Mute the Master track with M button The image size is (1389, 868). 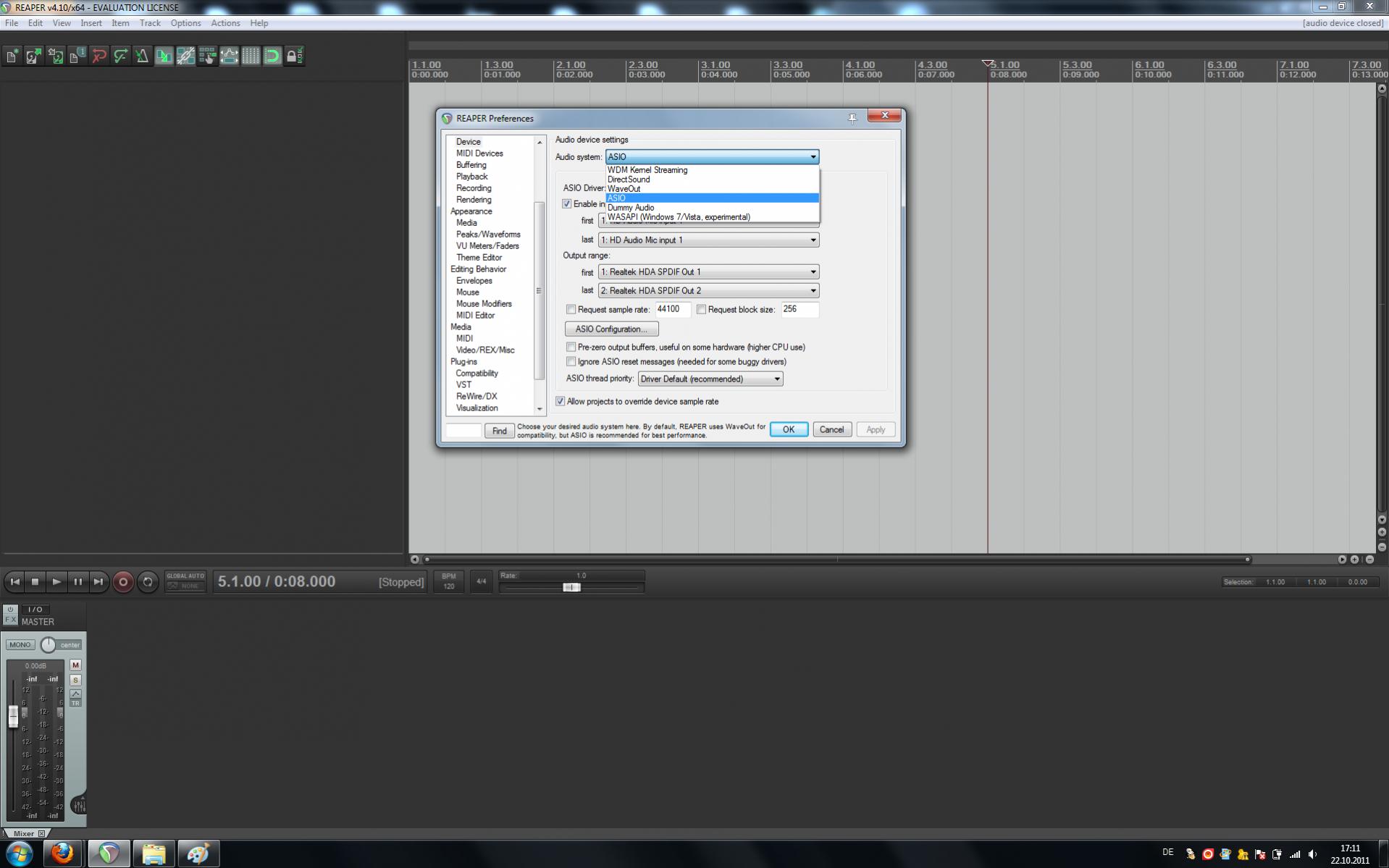[x=75, y=665]
